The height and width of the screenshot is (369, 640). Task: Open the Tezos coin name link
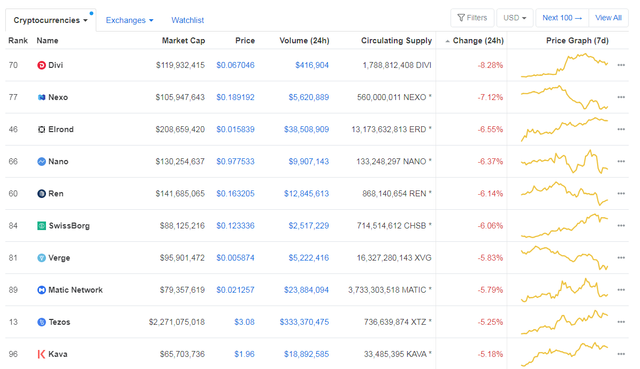coord(59,322)
